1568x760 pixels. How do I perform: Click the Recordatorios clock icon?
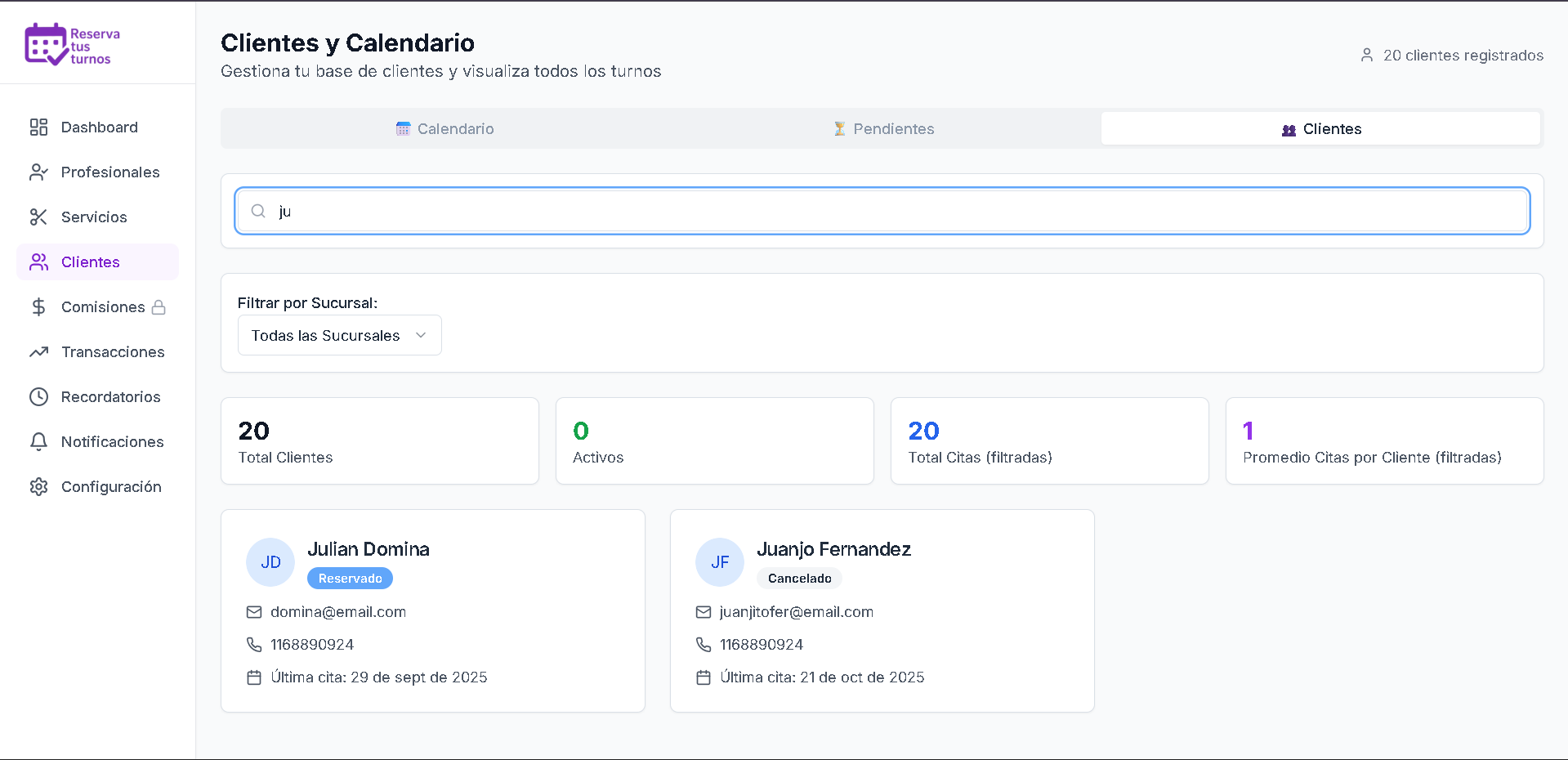[38, 396]
